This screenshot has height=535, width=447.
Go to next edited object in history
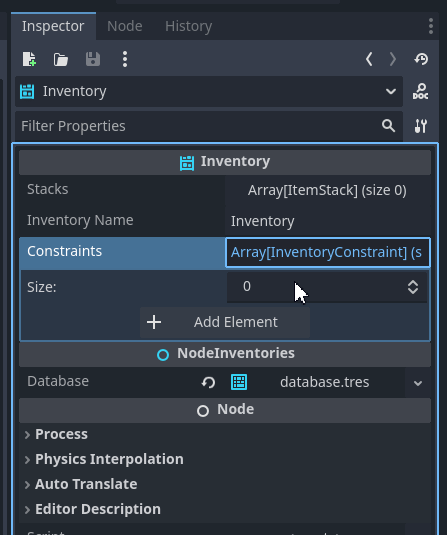pos(393,59)
